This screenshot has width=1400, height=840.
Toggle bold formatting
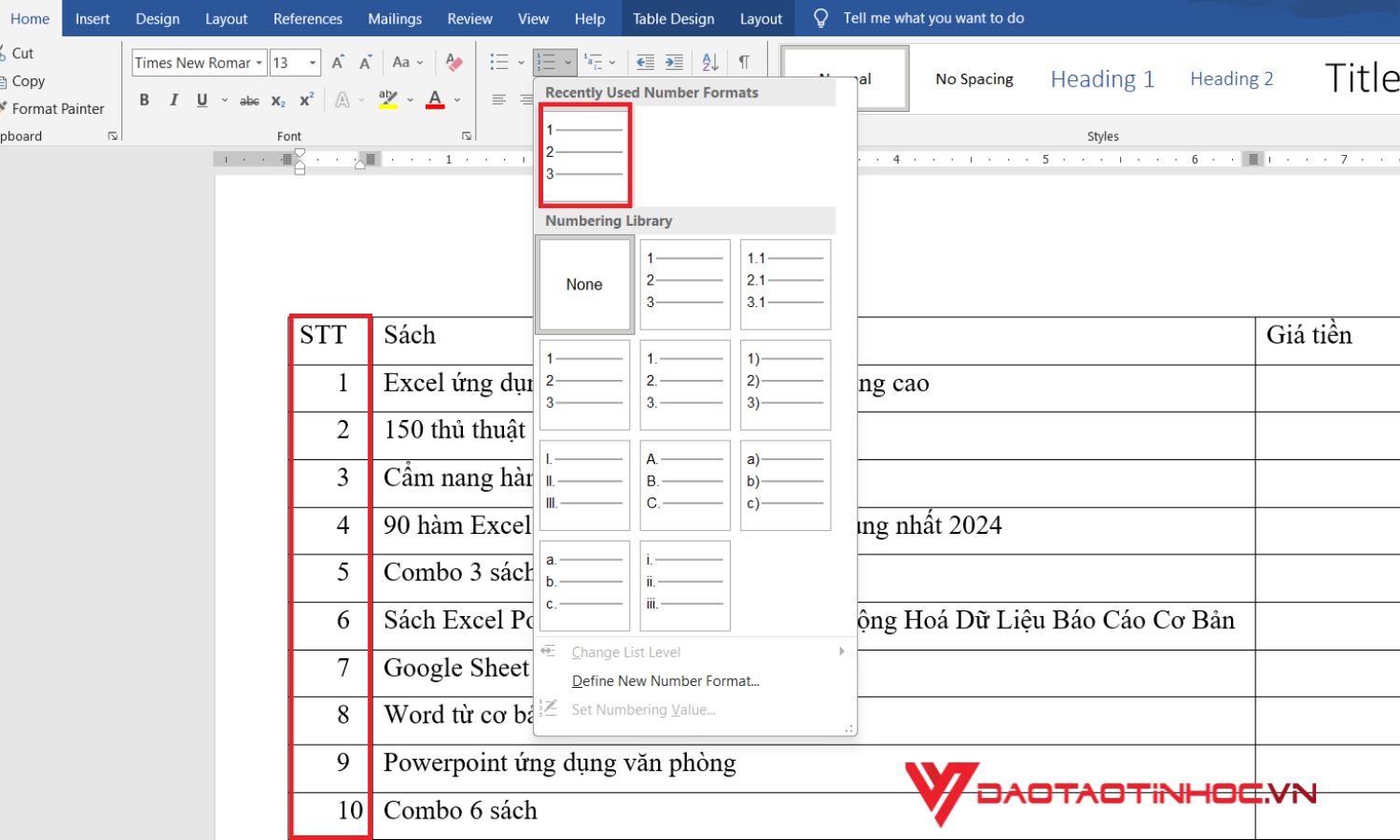[x=144, y=99]
